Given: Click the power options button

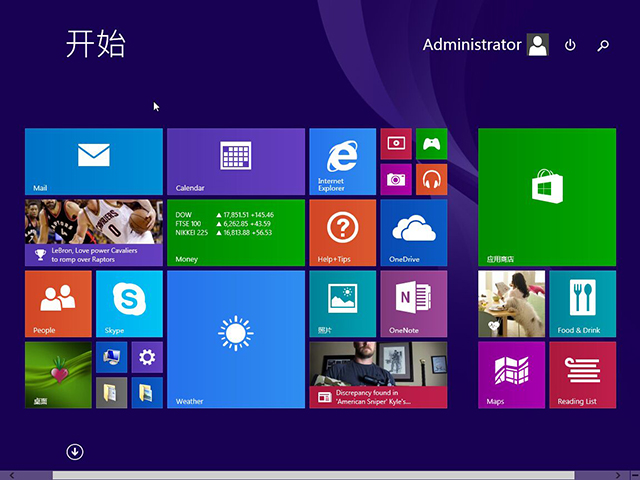Looking at the screenshot, I should coord(570,45).
